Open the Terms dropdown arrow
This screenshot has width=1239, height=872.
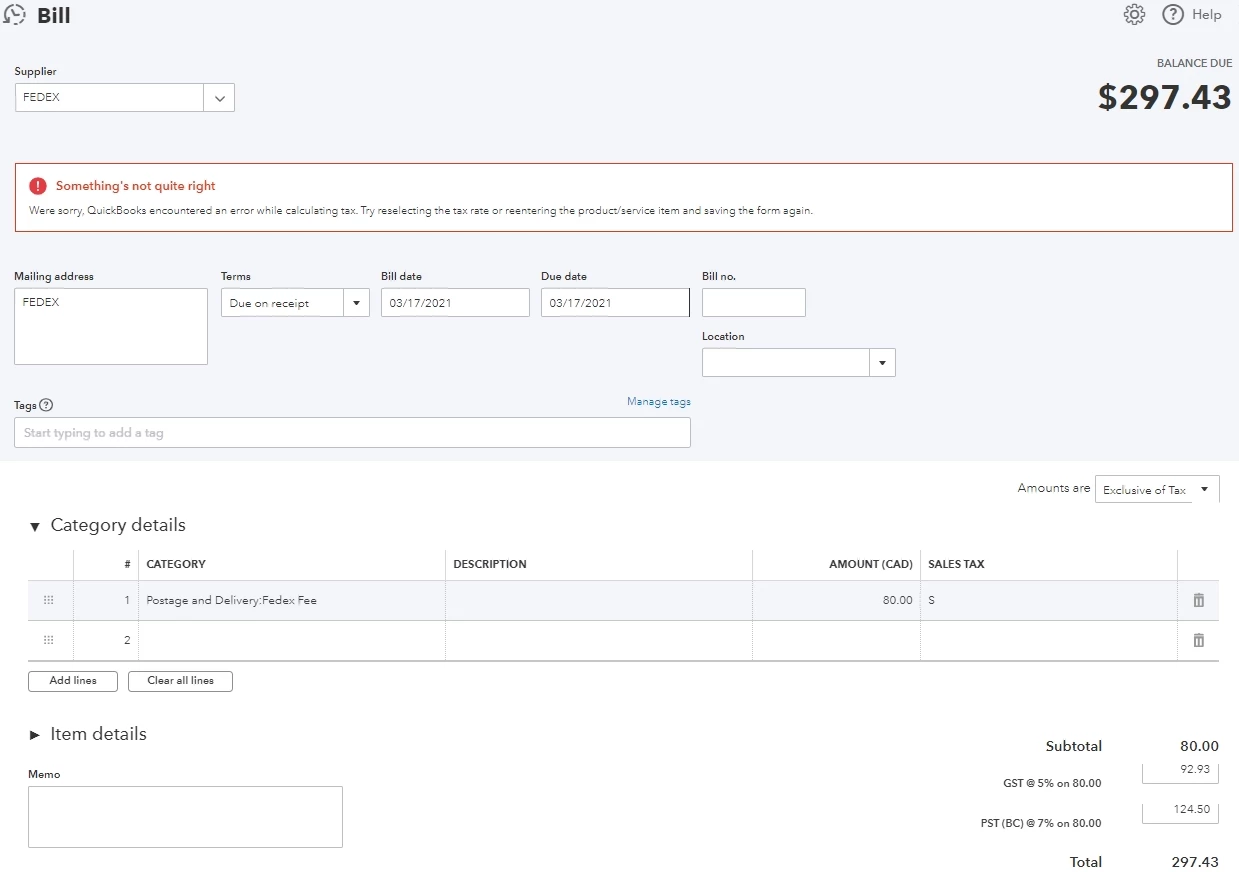[356, 303]
